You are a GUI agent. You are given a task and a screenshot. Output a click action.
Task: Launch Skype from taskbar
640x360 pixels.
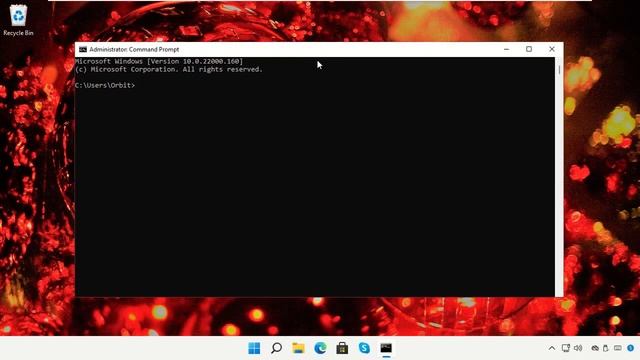pos(364,348)
